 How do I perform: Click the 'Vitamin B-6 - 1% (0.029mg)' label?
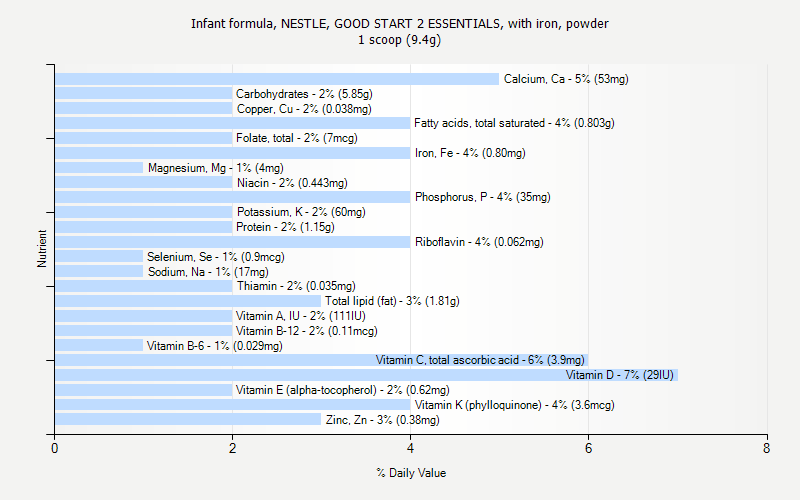215,346
